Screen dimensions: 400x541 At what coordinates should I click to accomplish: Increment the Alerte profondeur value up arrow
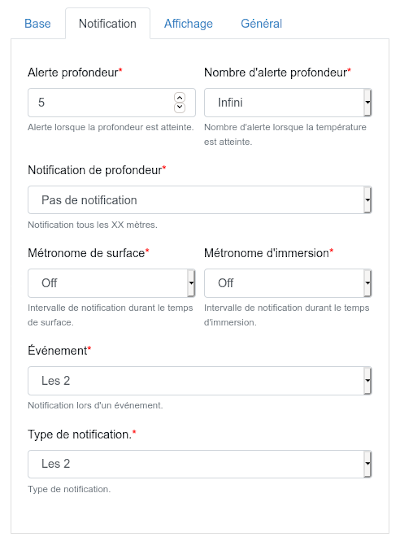click(179, 98)
